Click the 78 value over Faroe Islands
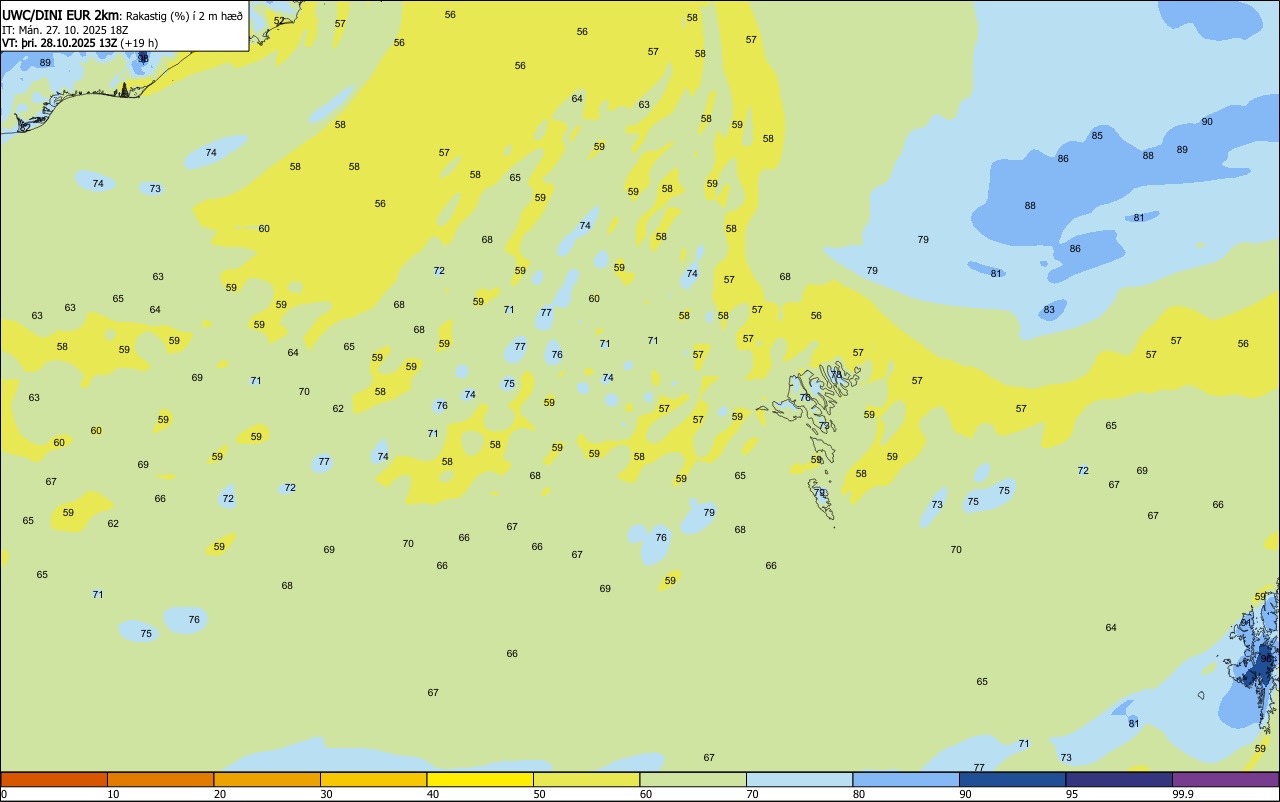The image size is (1280, 802). pos(836,375)
